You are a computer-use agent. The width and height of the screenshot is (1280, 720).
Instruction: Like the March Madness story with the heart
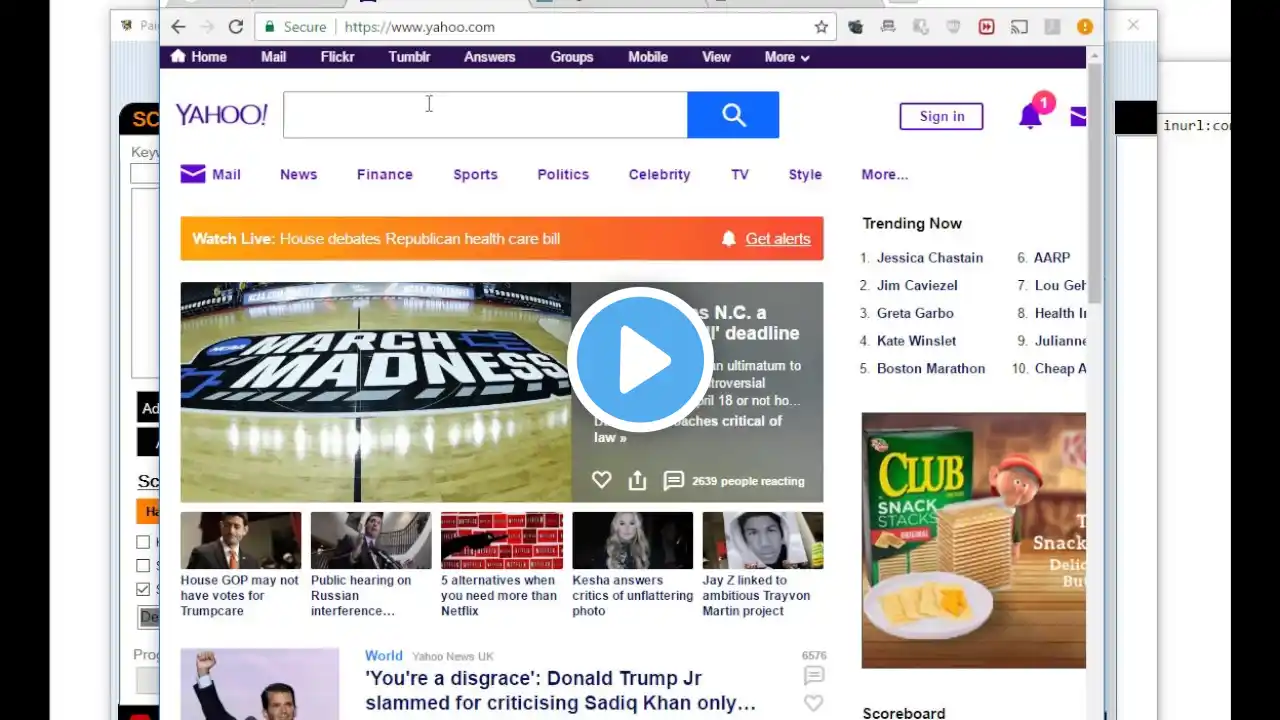click(601, 480)
